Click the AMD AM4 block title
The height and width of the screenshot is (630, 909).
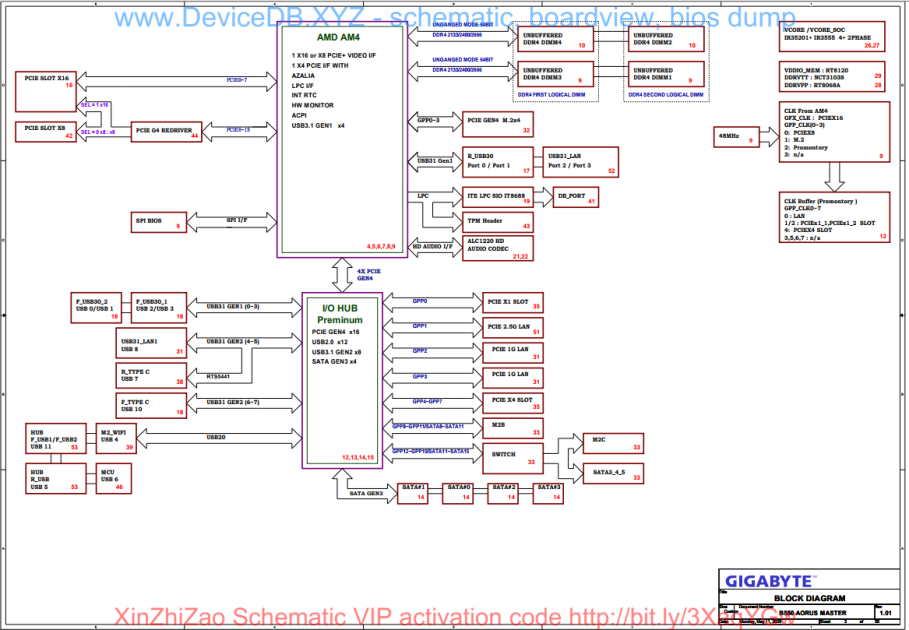pyautogui.click(x=338, y=37)
